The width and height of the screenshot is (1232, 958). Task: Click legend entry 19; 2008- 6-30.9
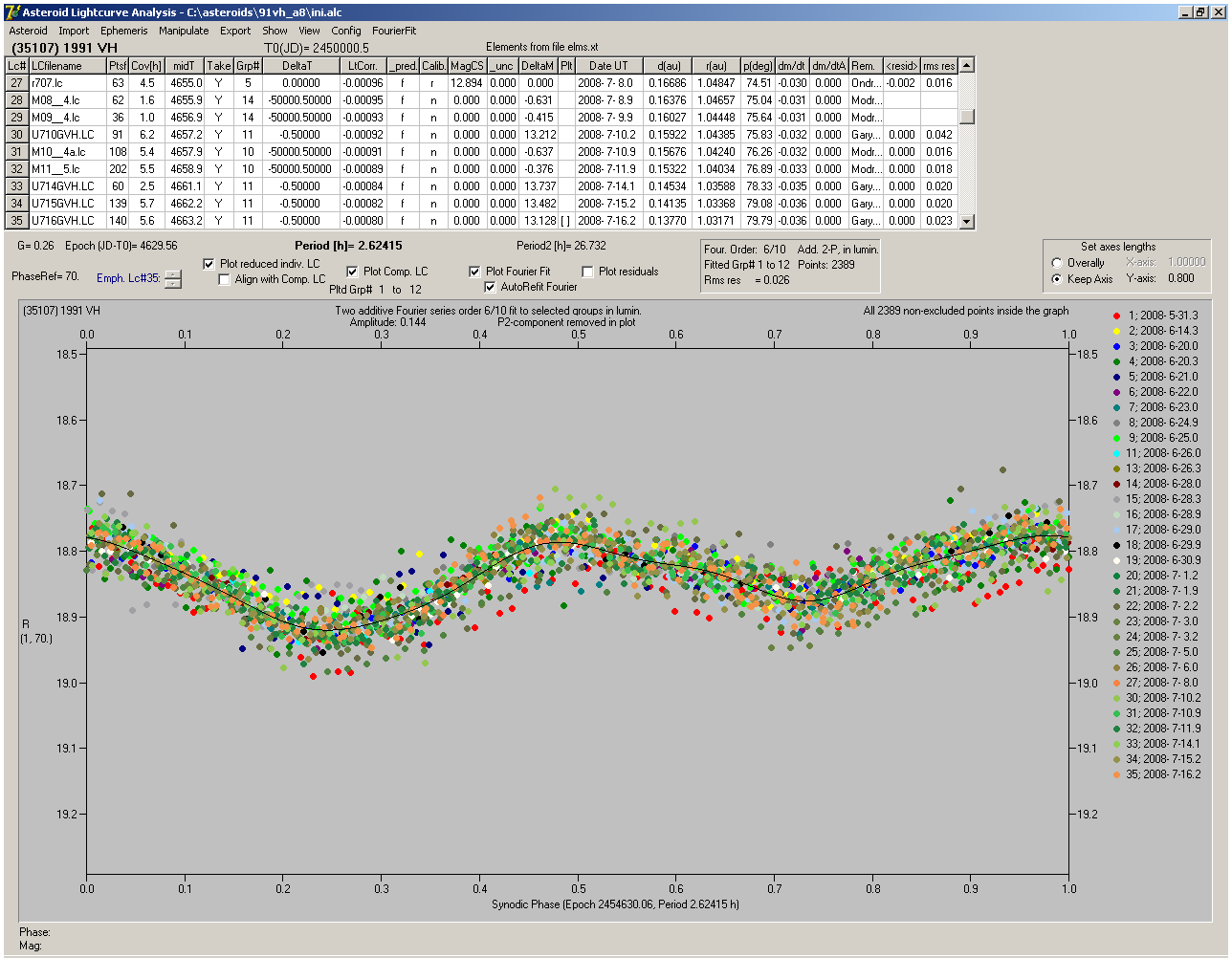[1163, 560]
